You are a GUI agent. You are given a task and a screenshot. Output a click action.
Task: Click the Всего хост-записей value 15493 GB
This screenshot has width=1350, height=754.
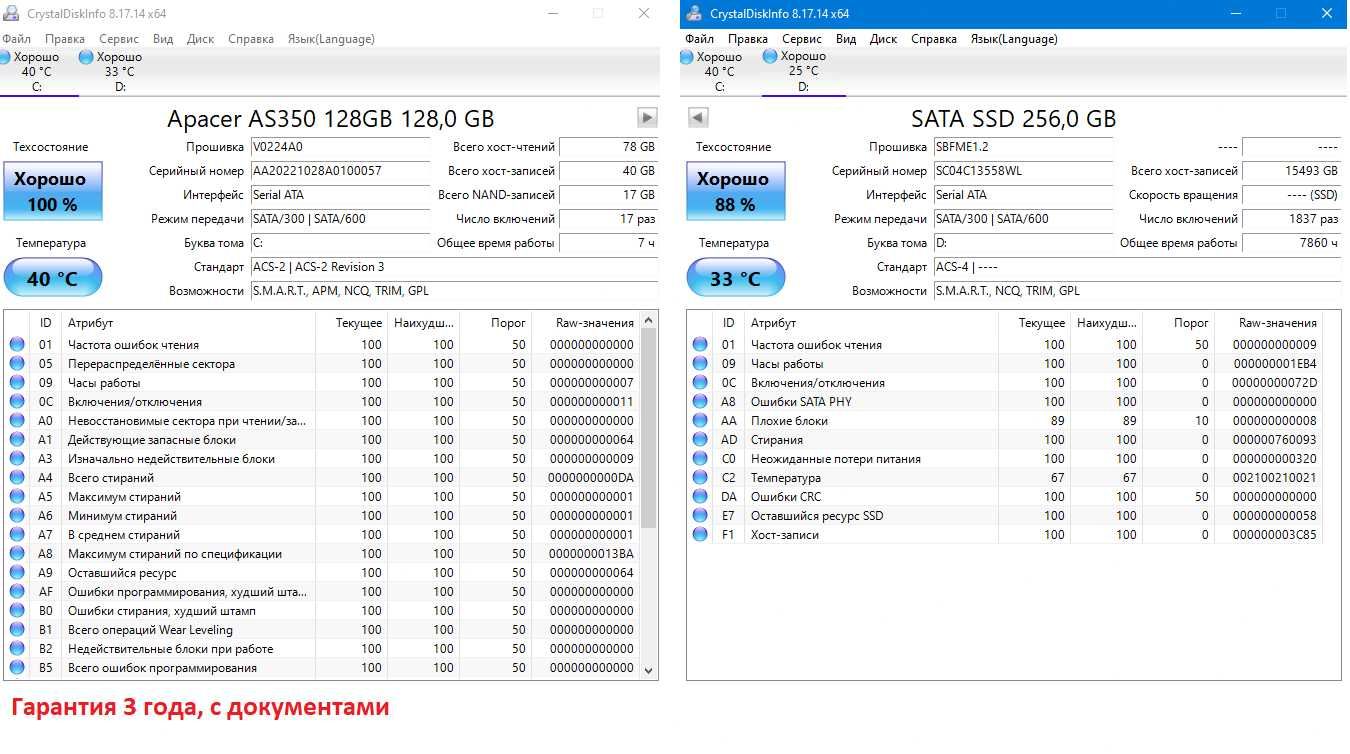click(x=1291, y=171)
